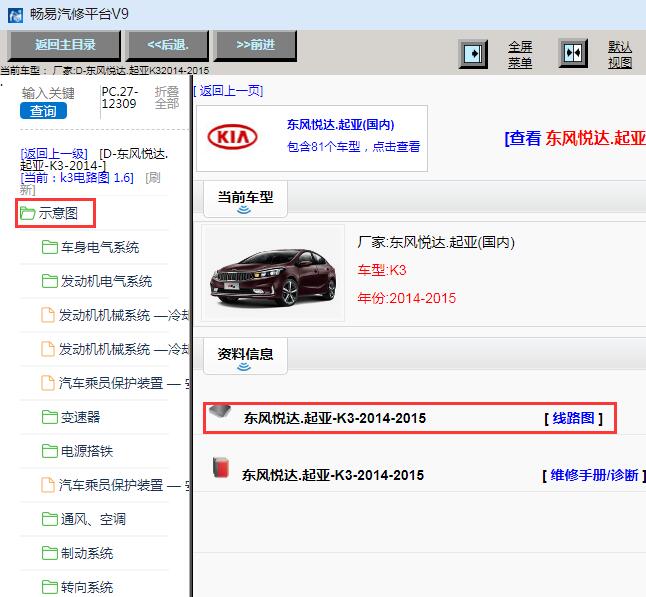Click the 车型:K3 red text
This screenshot has height=597, width=646.
382,270
